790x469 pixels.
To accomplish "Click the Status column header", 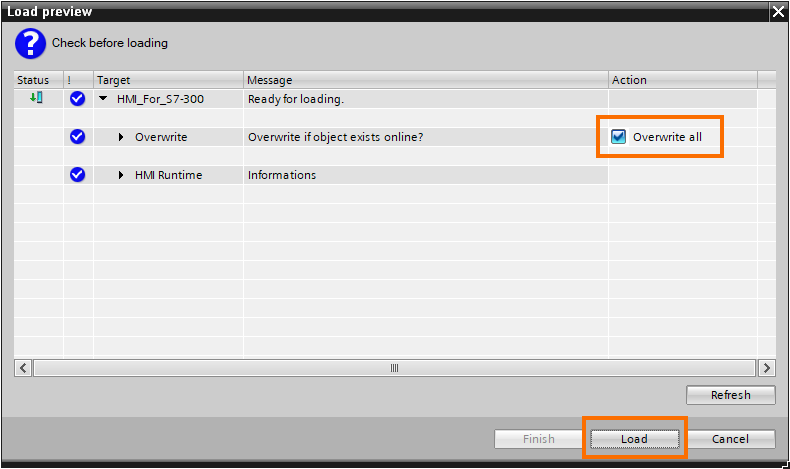I will coord(33,80).
